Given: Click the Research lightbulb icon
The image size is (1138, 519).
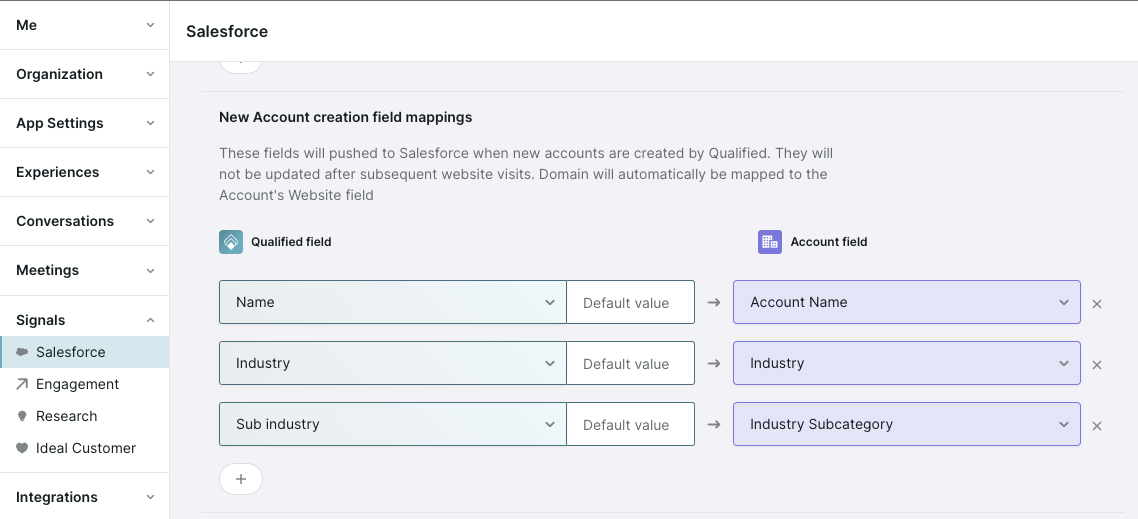Looking at the screenshot, I should pyautogui.click(x=22, y=416).
